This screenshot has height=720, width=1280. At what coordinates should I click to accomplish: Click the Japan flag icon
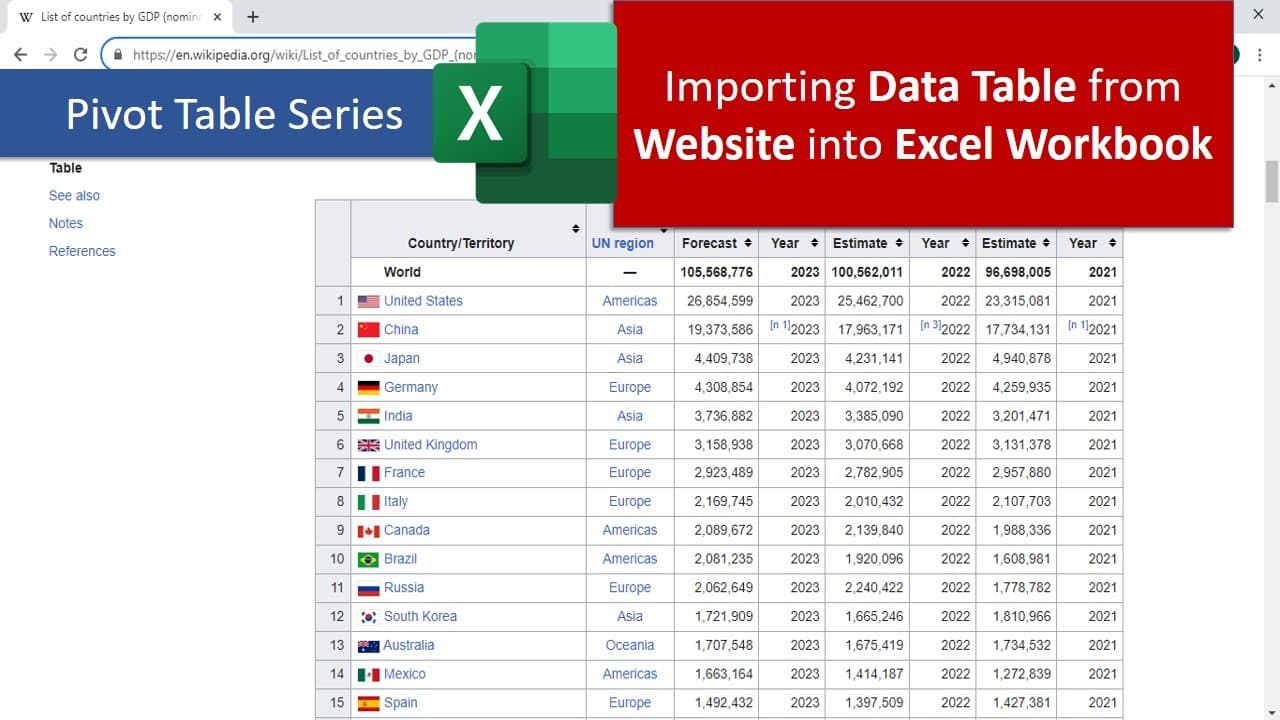[368, 358]
